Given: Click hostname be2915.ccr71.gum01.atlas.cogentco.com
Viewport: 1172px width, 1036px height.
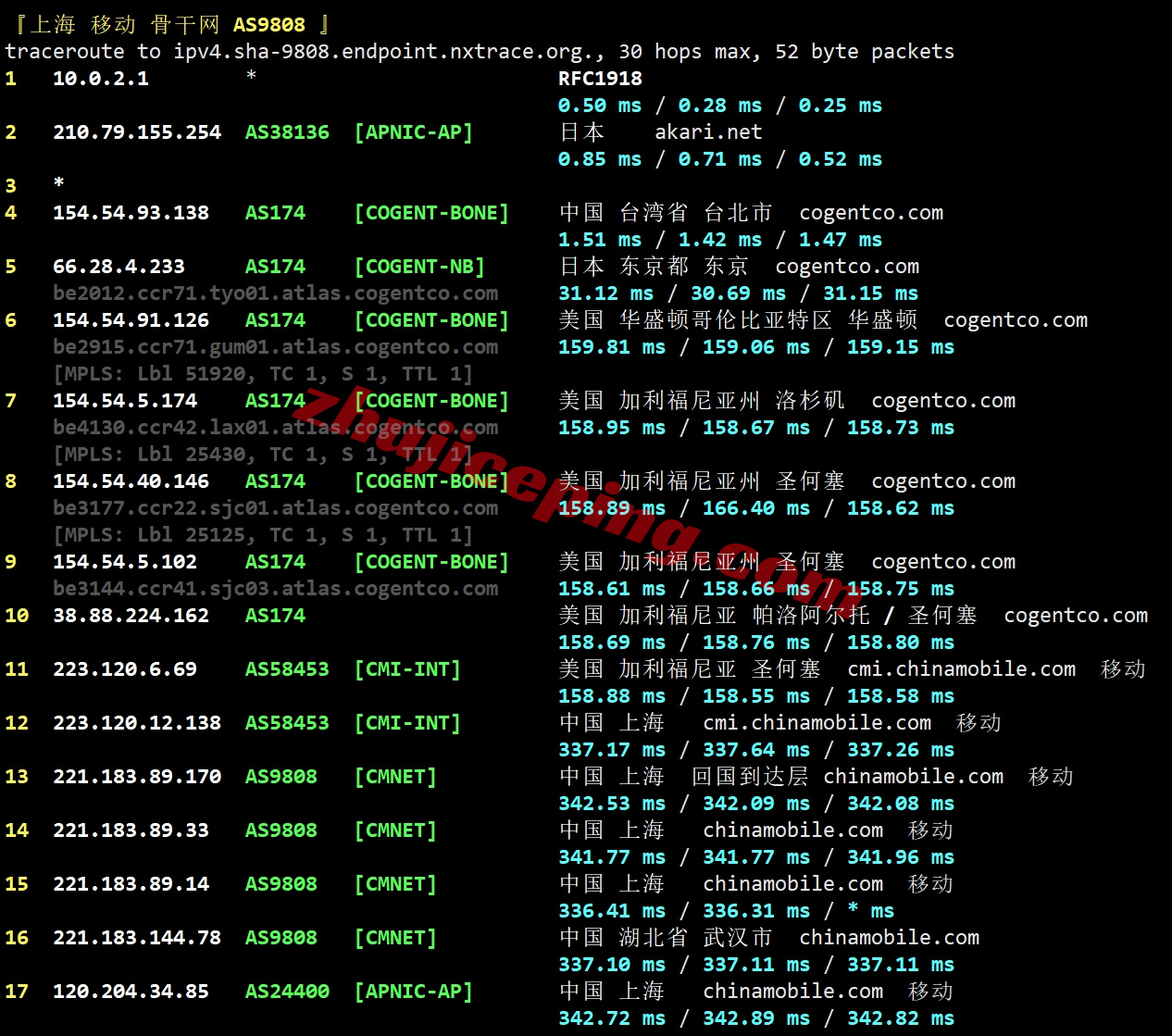Looking at the screenshot, I should click(275, 347).
